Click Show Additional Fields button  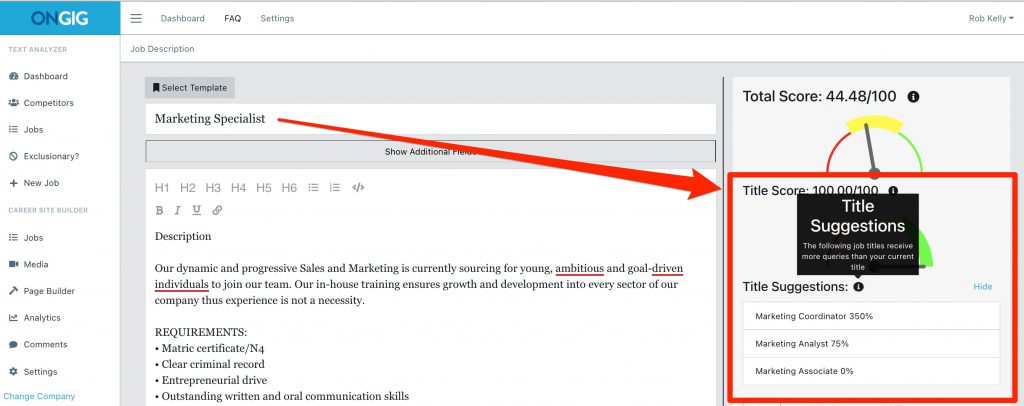pyautogui.click(x=430, y=151)
